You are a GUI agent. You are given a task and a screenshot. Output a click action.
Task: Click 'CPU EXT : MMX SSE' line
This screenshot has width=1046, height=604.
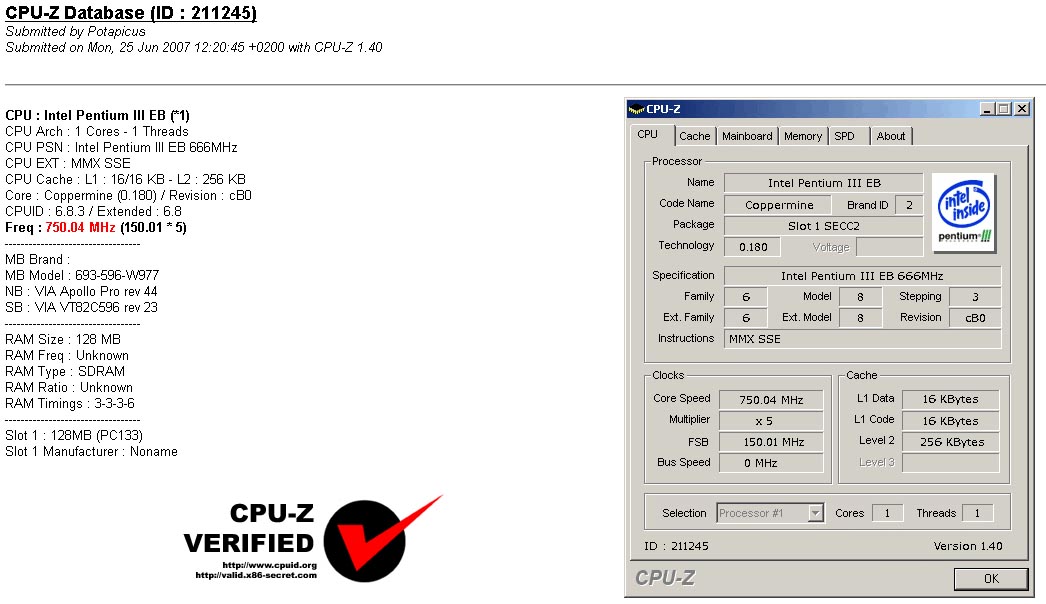pyautogui.click(x=68, y=164)
